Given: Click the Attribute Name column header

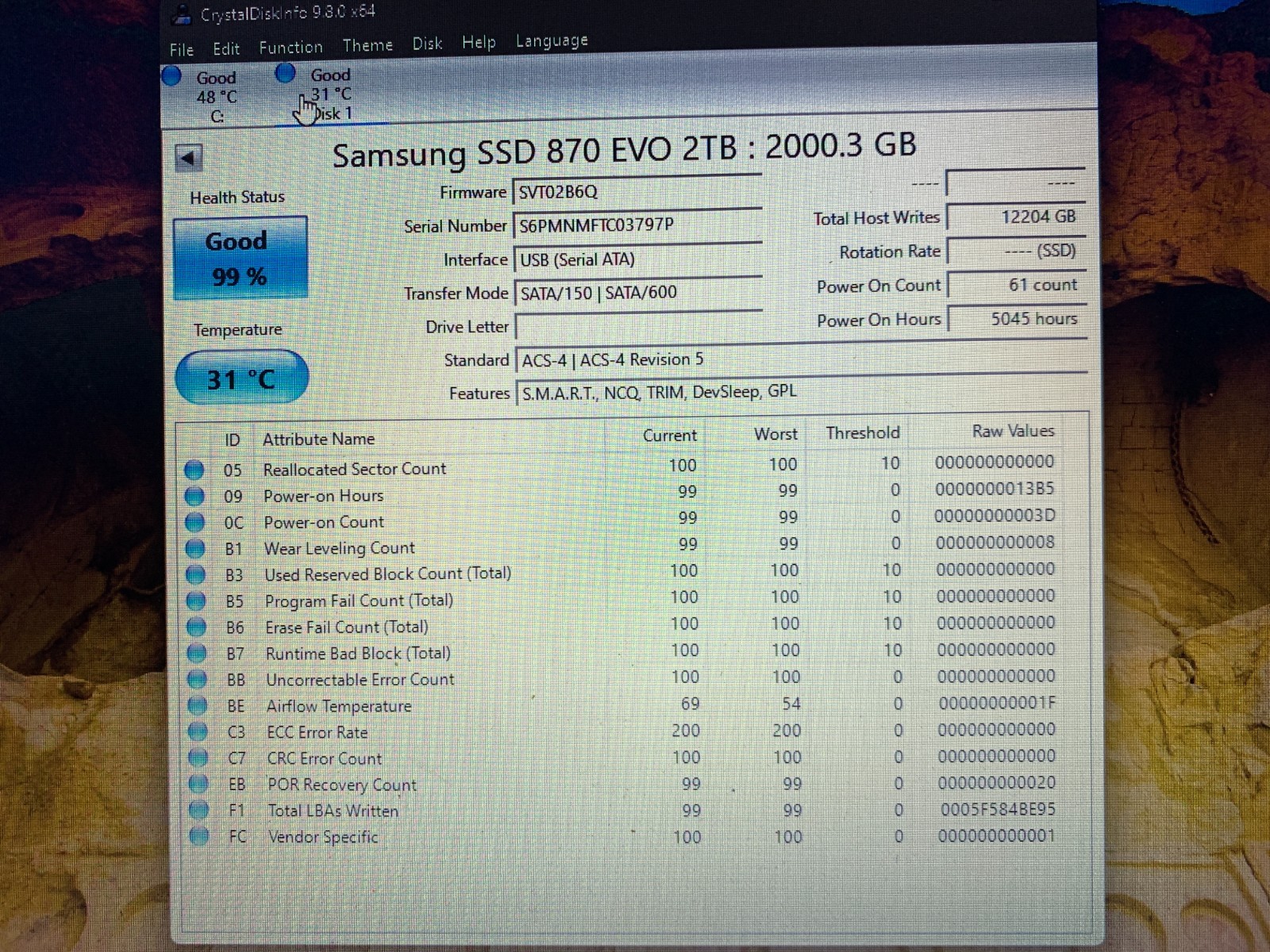Looking at the screenshot, I should 318,440.
